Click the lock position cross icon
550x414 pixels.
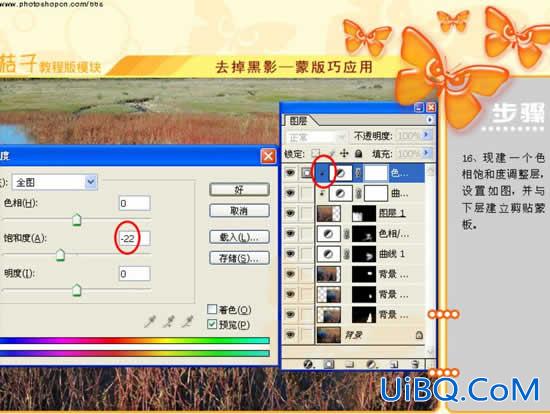pyautogui.click(x=344, y=153)
